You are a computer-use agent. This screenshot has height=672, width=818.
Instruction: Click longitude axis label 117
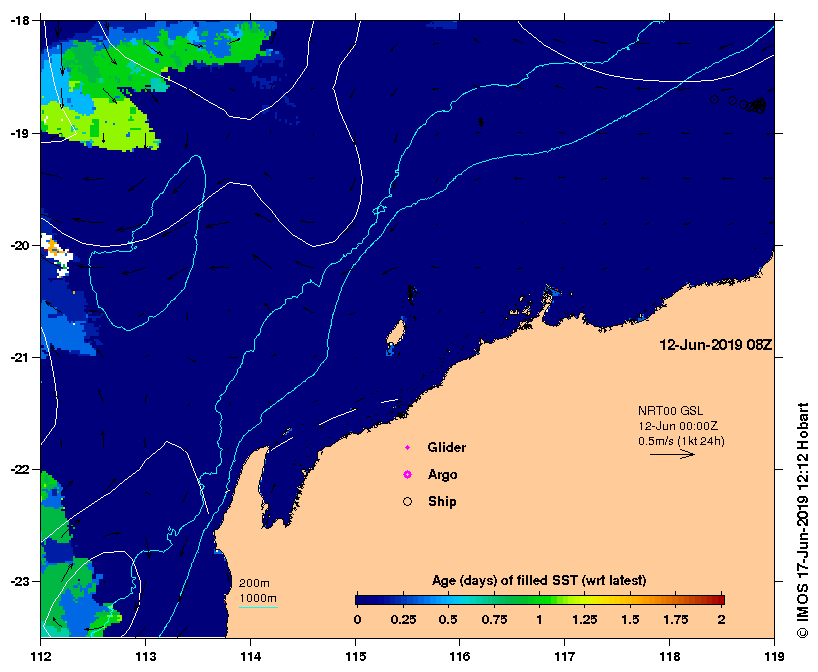pos(565,656)
